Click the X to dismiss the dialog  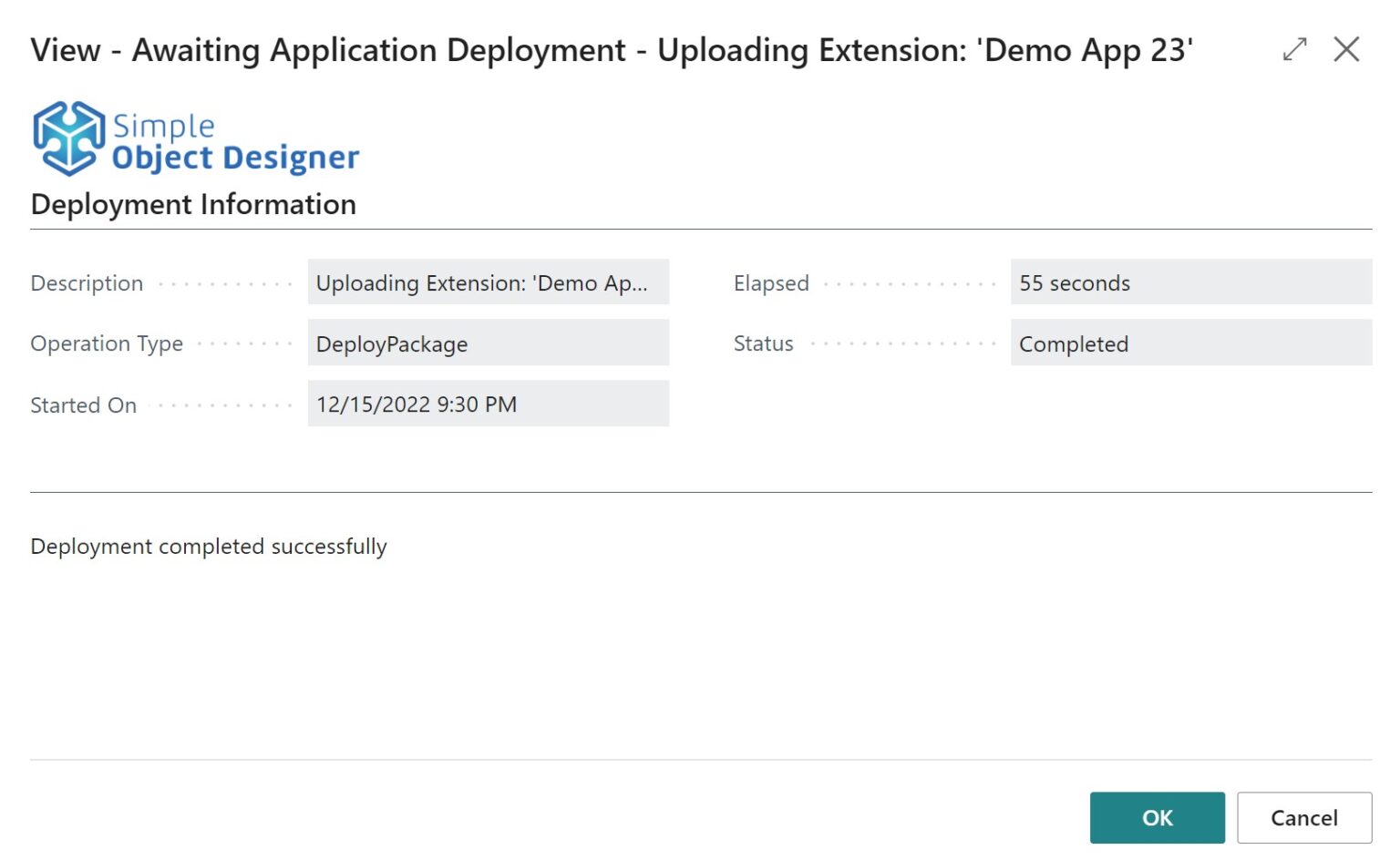coord(1346,50)
